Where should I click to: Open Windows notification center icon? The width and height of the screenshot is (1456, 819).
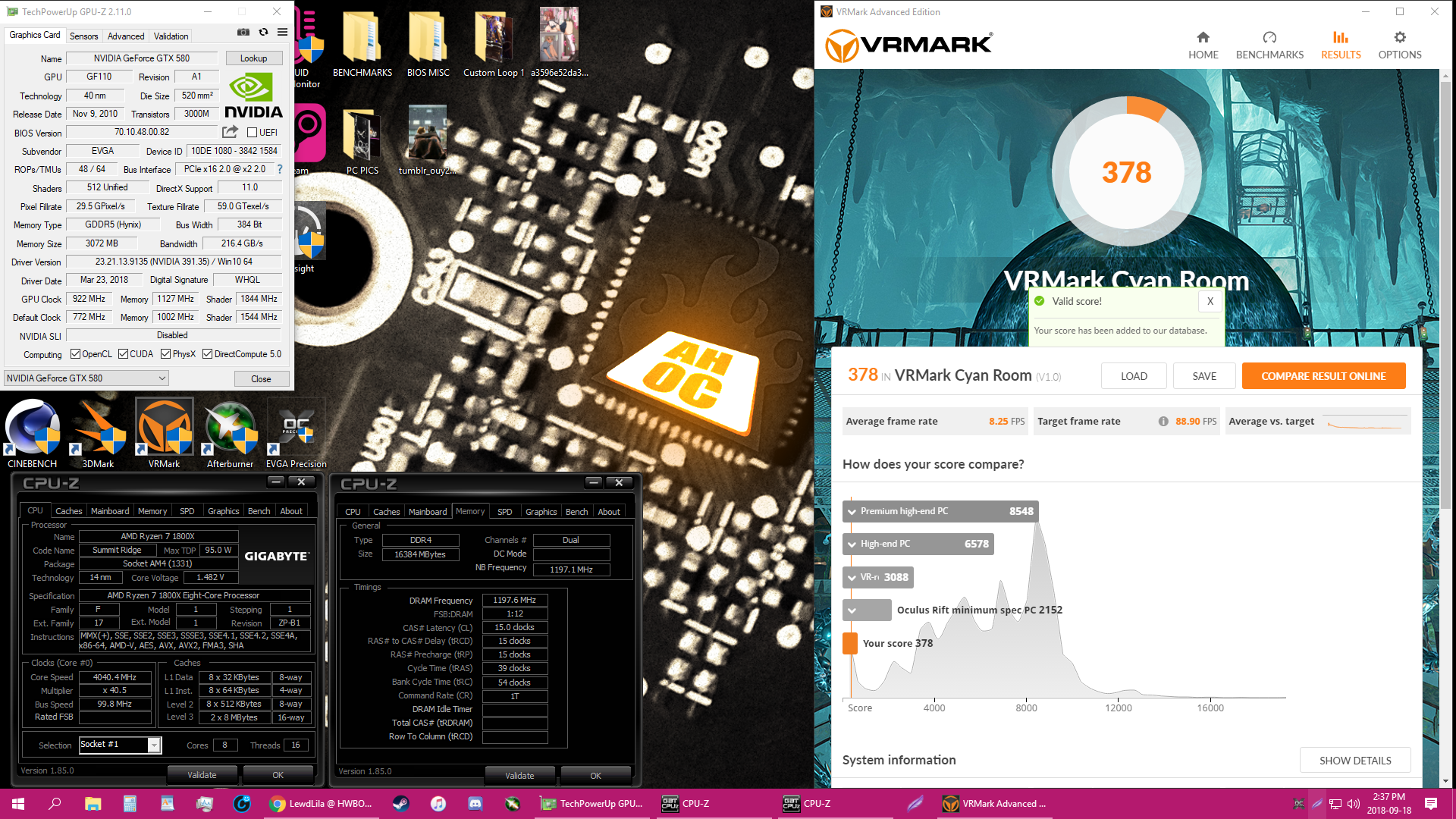click(1431, 804)
